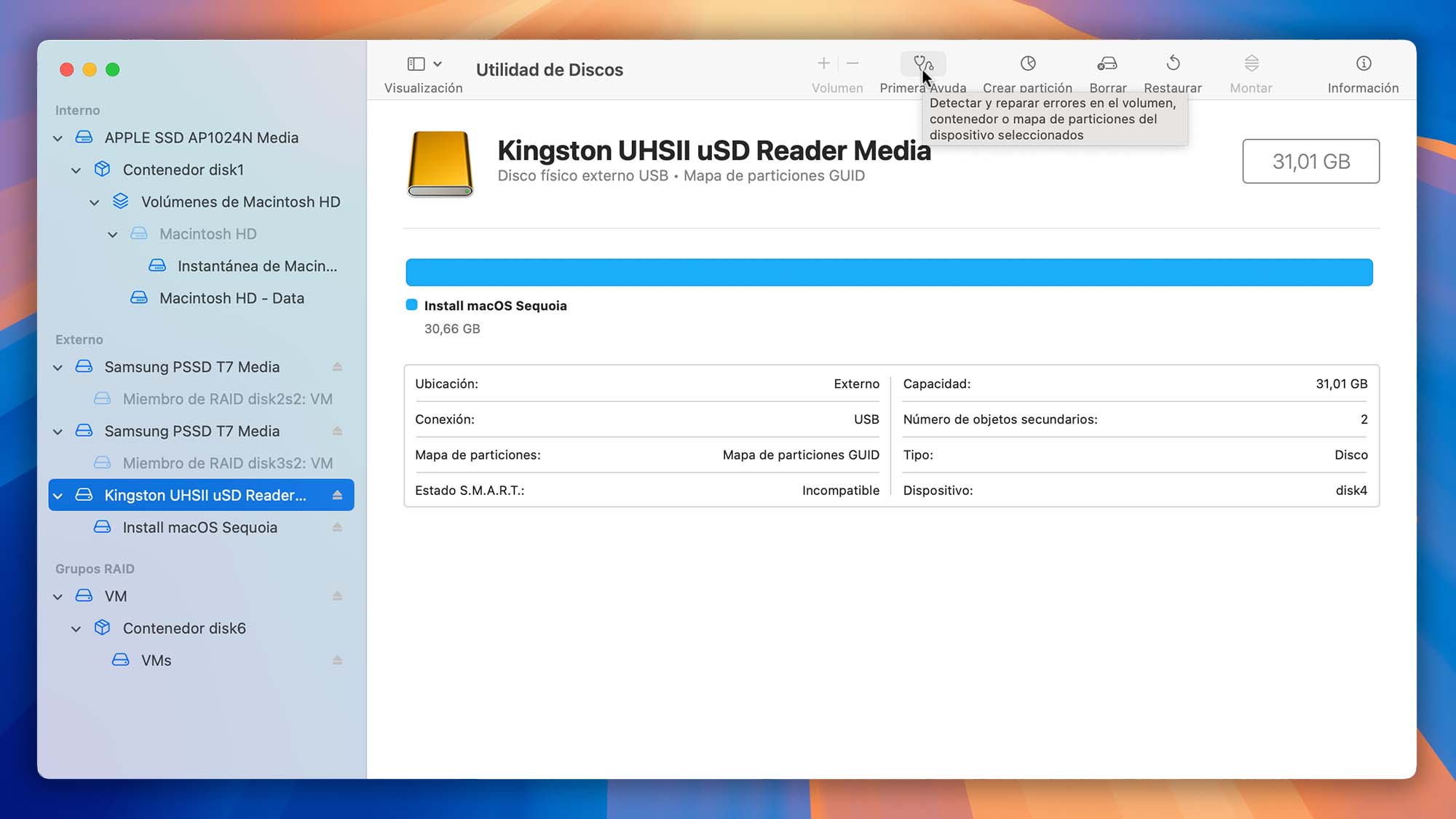
Task: Click the 31,01 GB capacity box
Action: coord(1310,161)
